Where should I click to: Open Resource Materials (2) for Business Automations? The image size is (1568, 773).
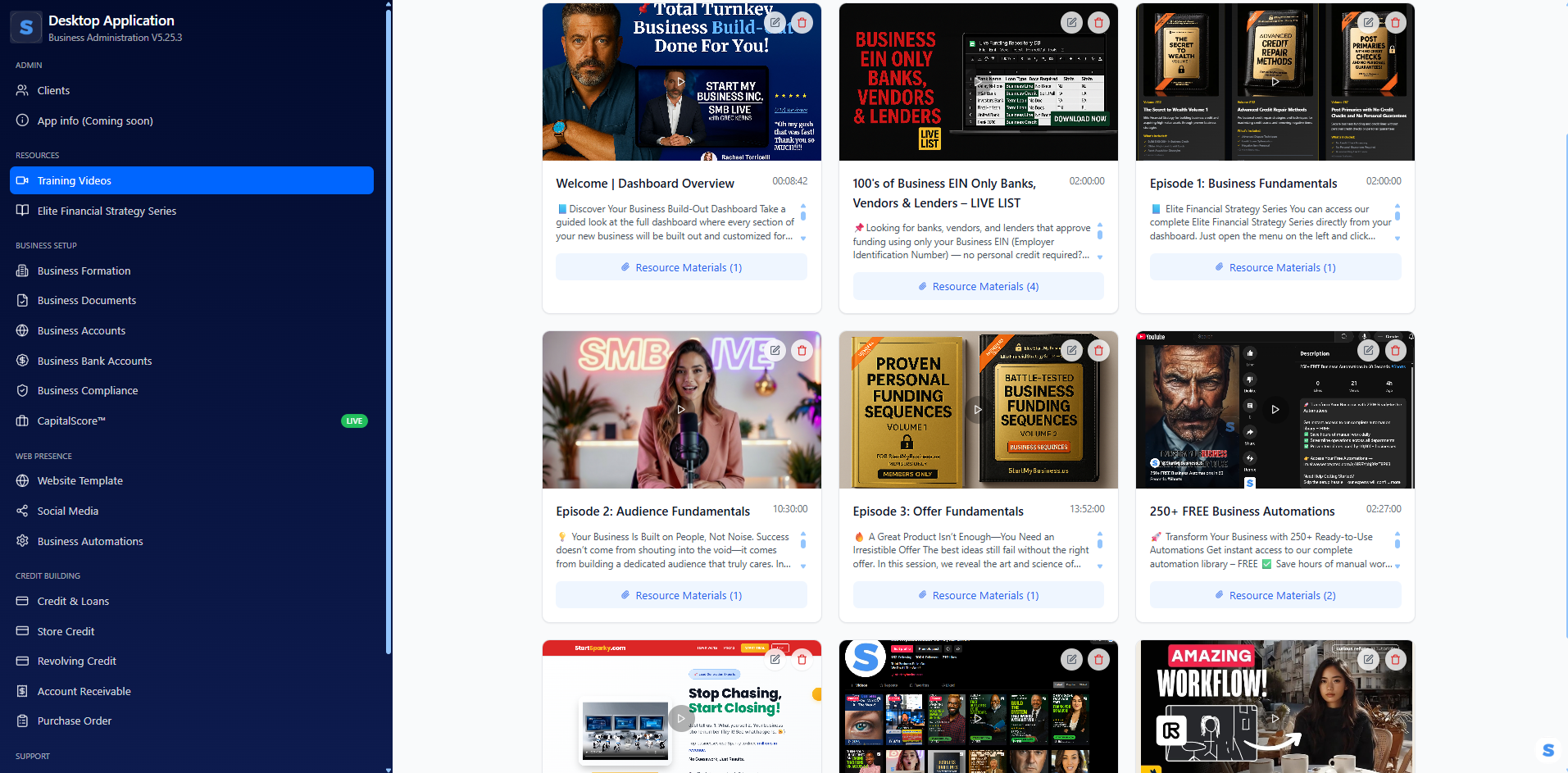(1275, 595)
